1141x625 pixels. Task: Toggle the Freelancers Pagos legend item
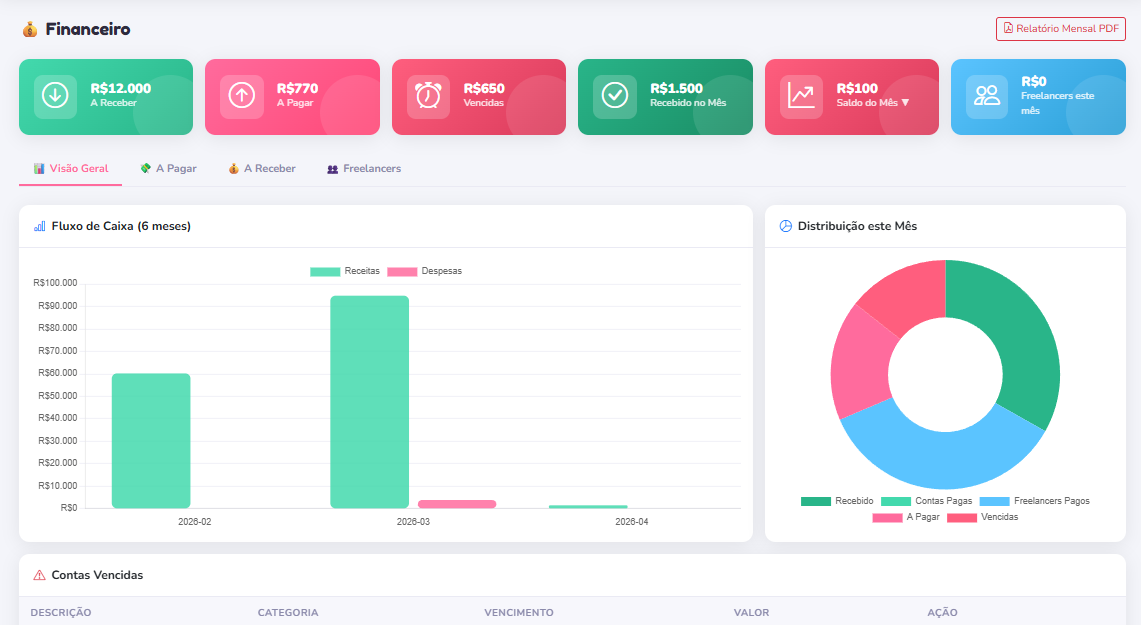click(x=1035, y=501)
